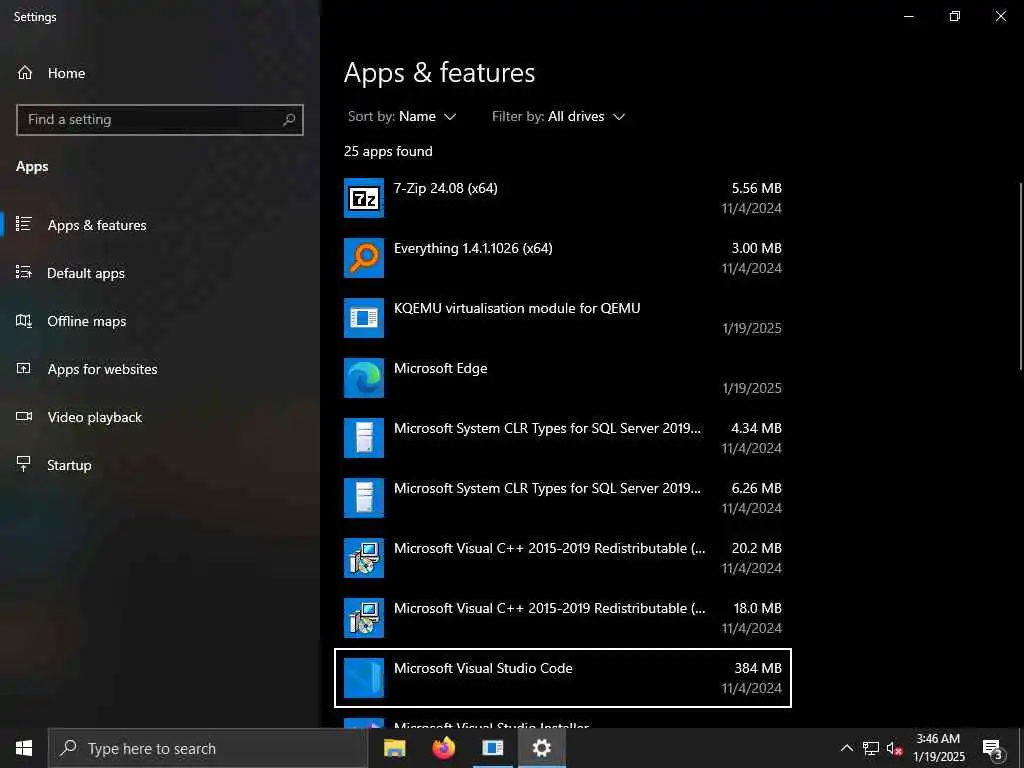Launch Firefox from the taskbar
This screenshot has height=768, width=1024.
[x=444, y=748]
